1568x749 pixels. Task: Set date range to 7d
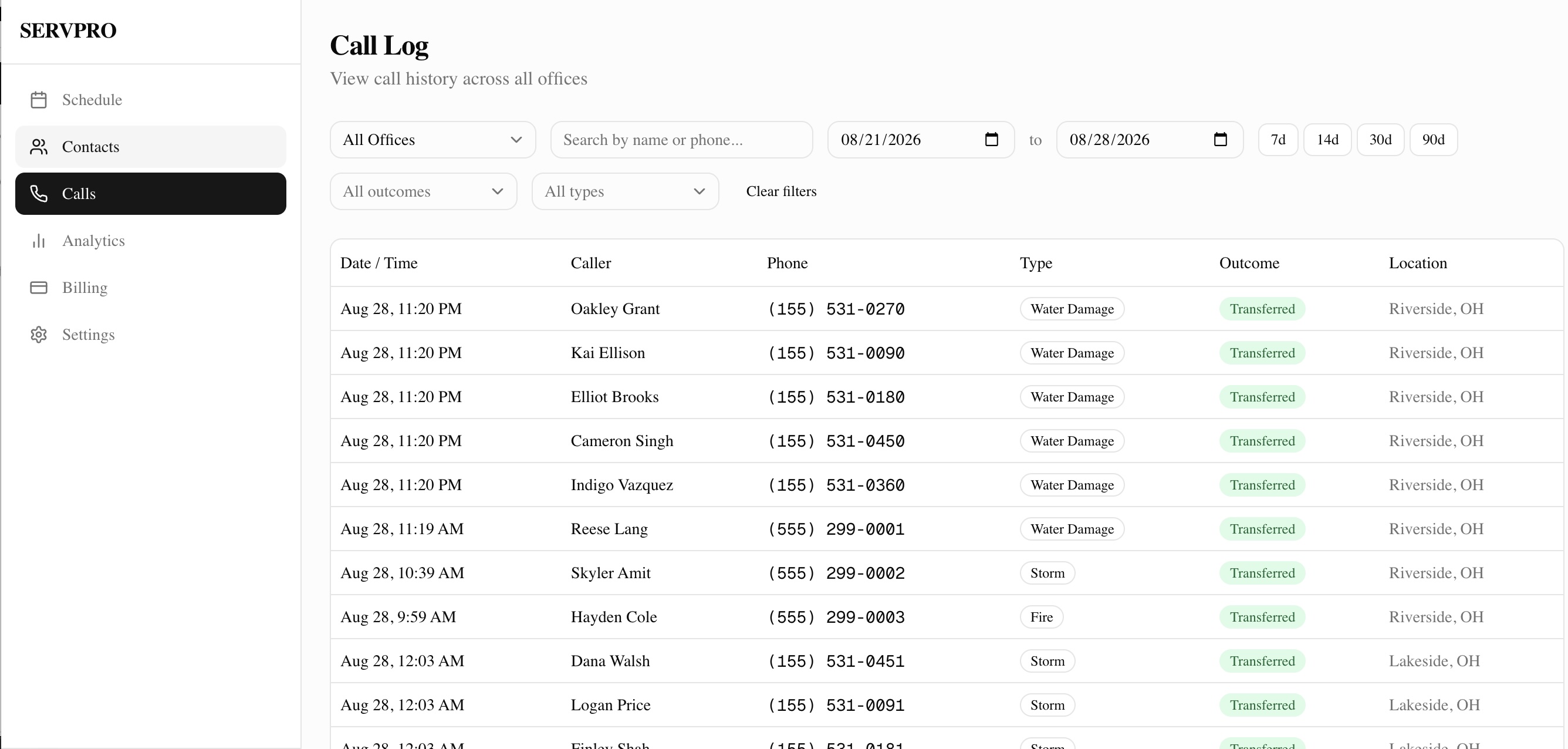click(x=1278, y=140)
